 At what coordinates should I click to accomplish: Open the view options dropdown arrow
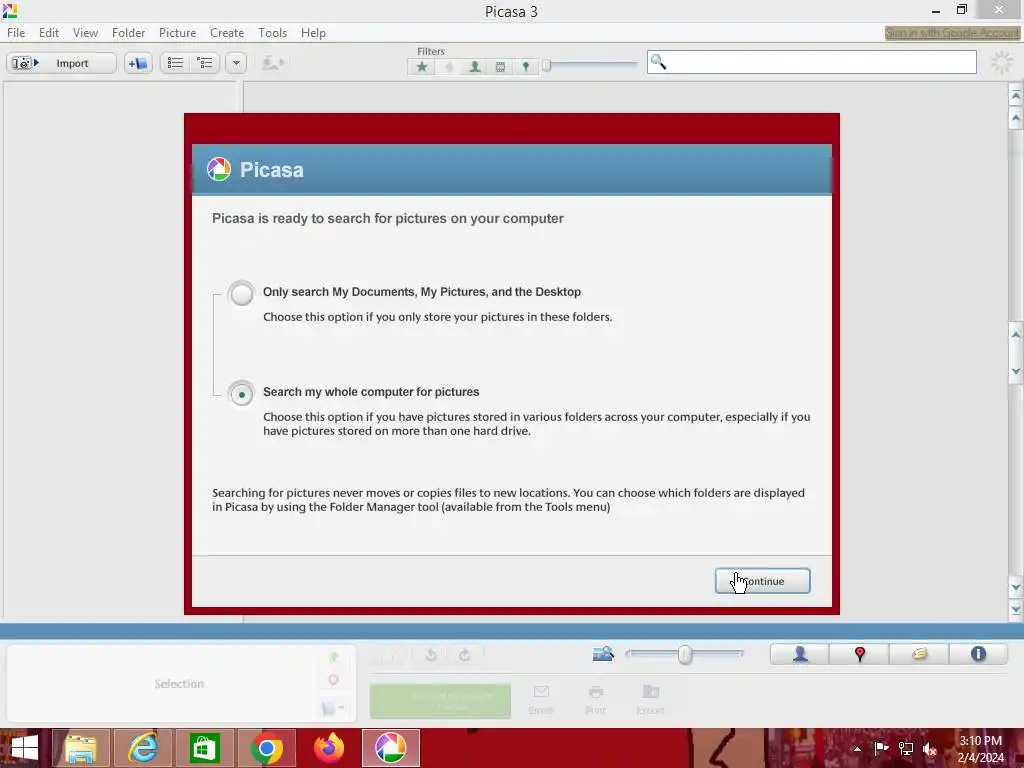[x=236, y=63]
